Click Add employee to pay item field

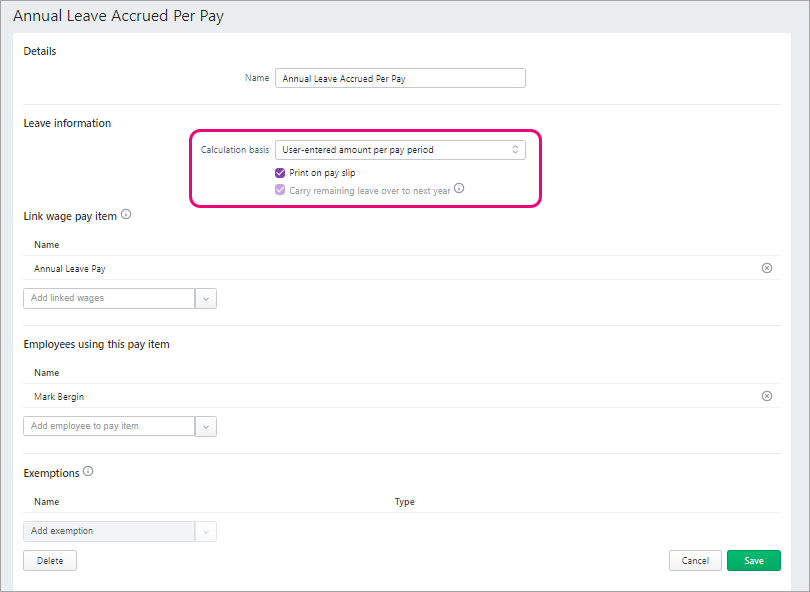click(108, 426)
